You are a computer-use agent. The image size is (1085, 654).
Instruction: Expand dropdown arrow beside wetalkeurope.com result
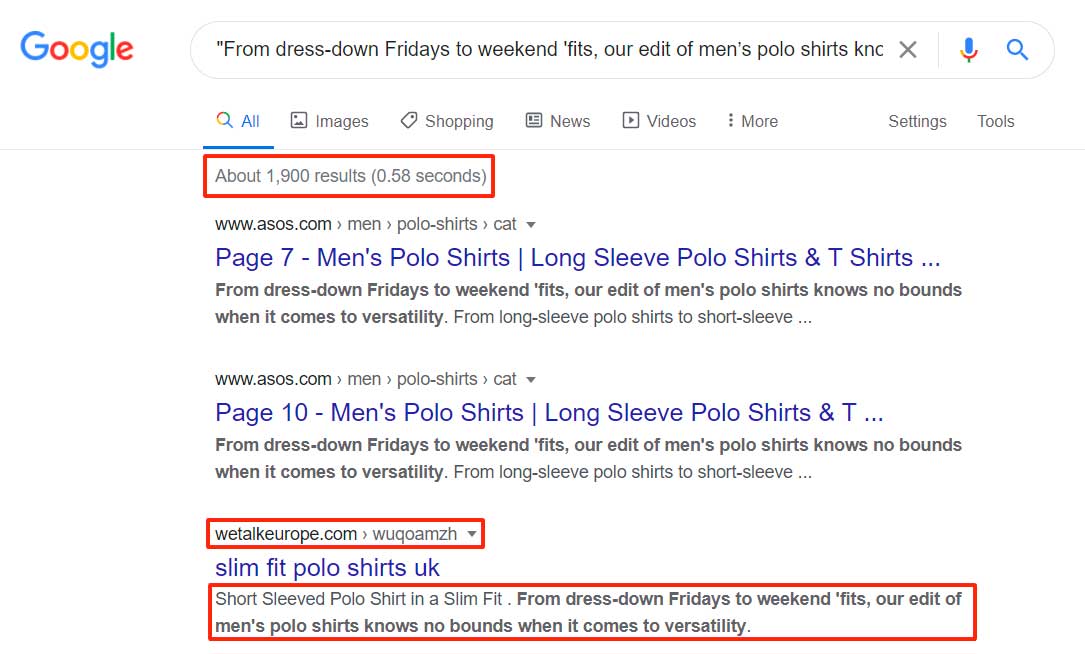472,534
